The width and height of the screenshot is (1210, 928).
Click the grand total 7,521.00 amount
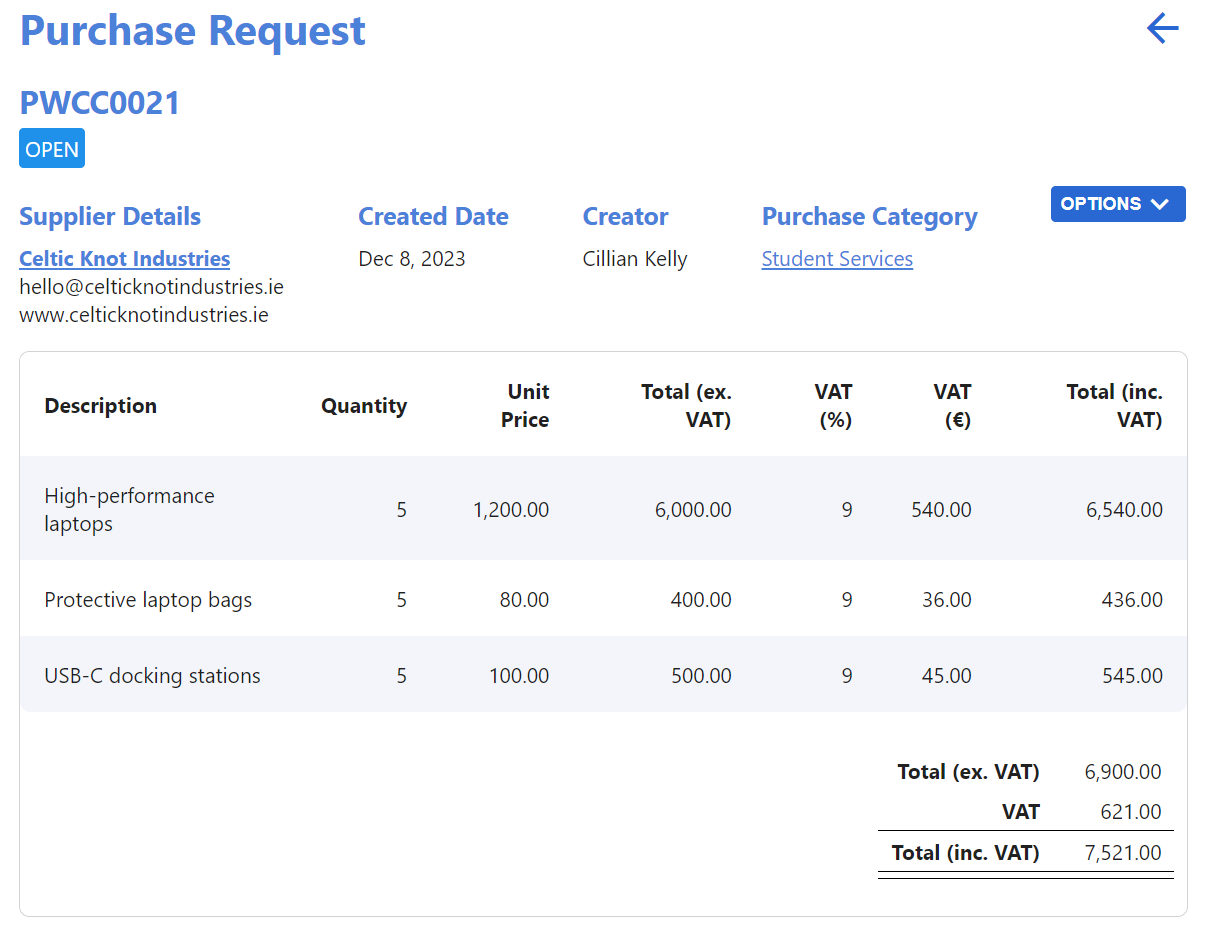point(1123,853)
